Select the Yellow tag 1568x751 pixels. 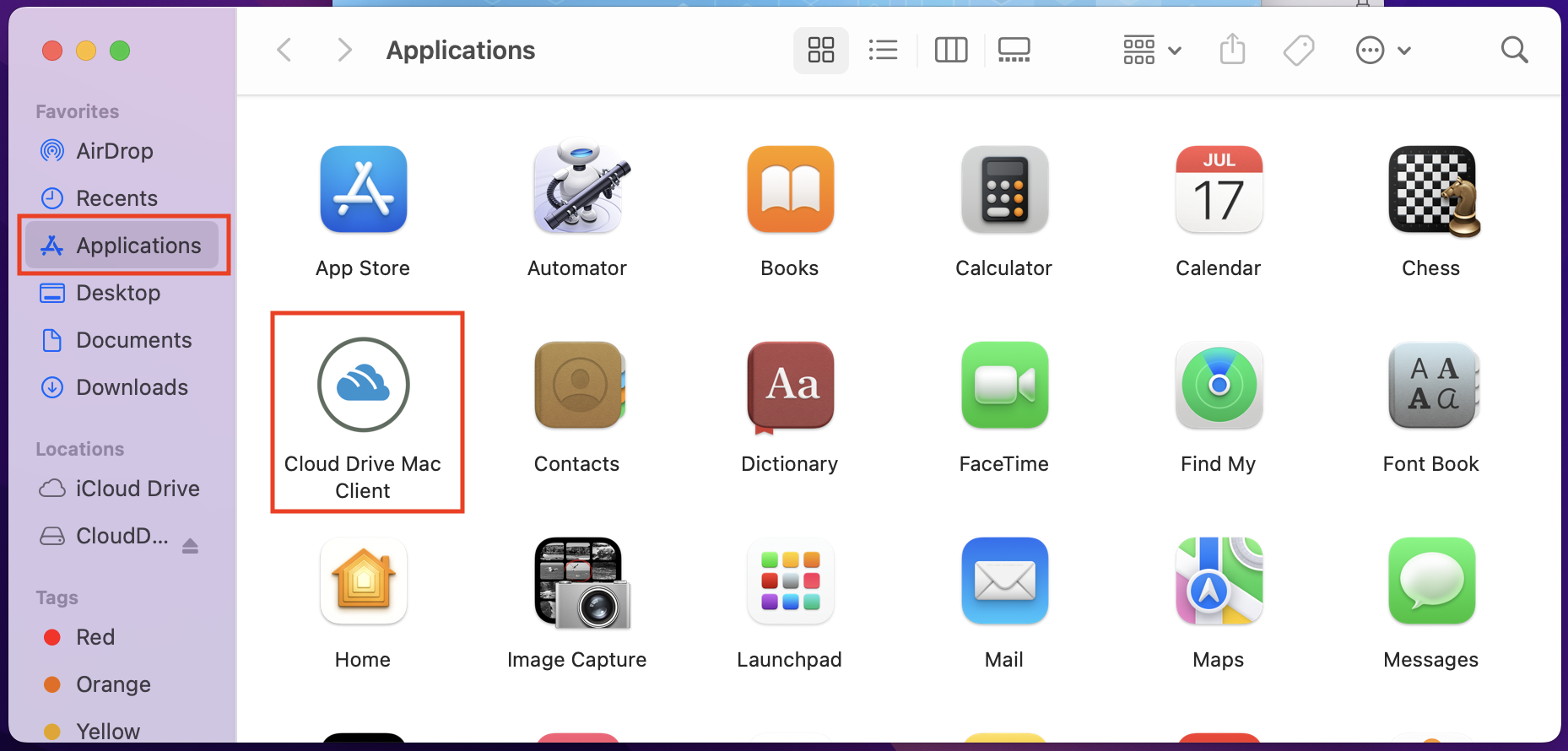point(122,731)
